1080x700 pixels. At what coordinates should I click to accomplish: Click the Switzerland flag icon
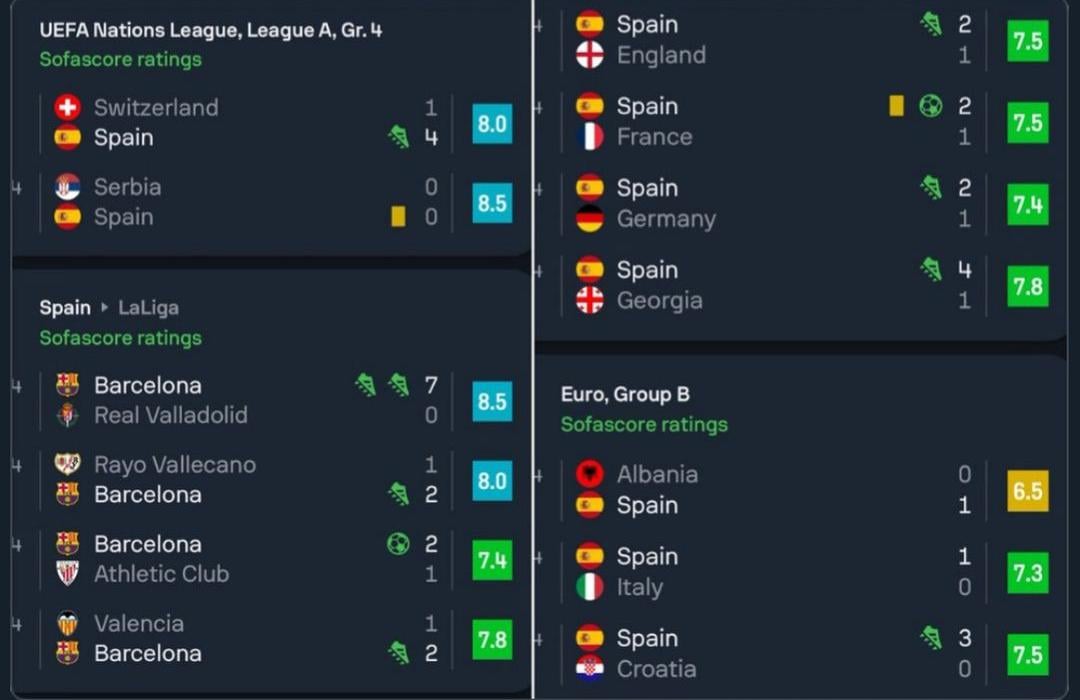click(67, 107)
